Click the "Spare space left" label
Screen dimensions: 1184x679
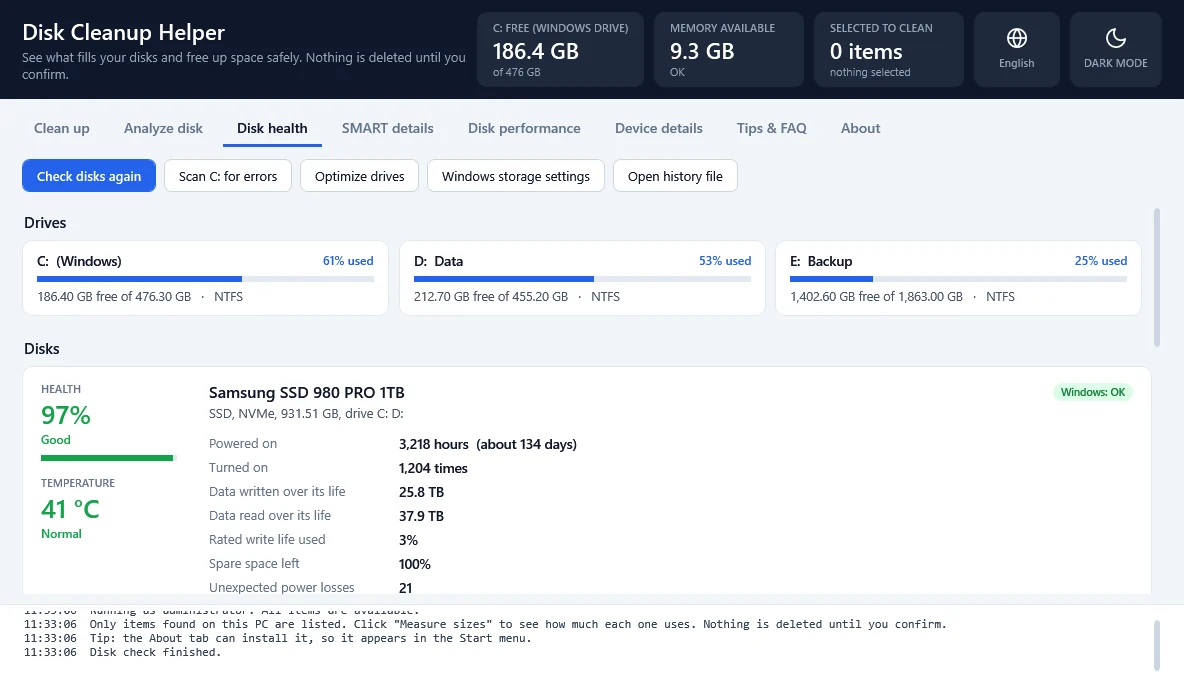point(254,563)
